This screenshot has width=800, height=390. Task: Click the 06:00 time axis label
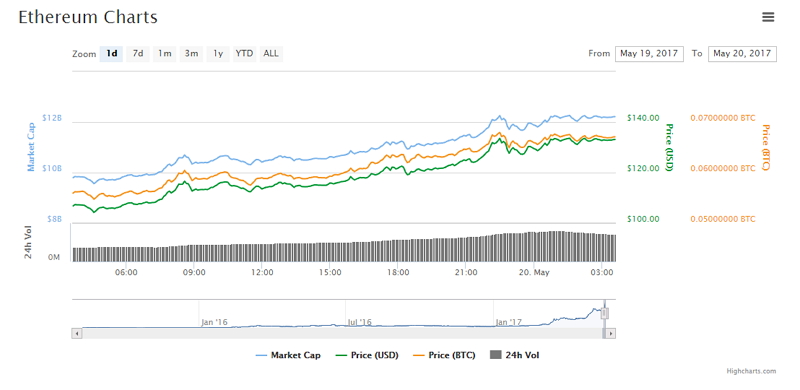click(x=126, y=272)
